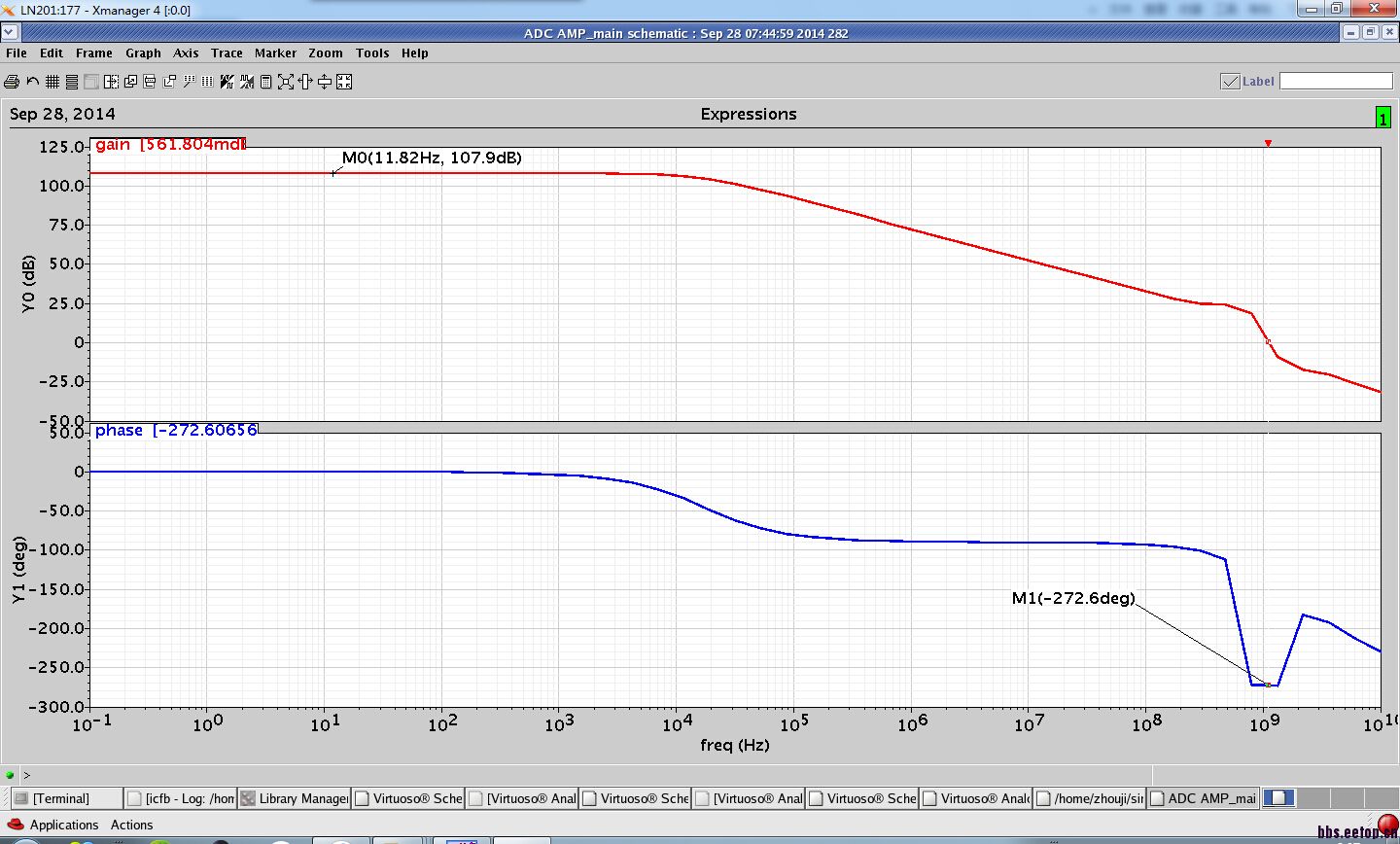The image size is (1400, 844).
Task: Click the freq (Hz) axis label
Action: (735, 745)
